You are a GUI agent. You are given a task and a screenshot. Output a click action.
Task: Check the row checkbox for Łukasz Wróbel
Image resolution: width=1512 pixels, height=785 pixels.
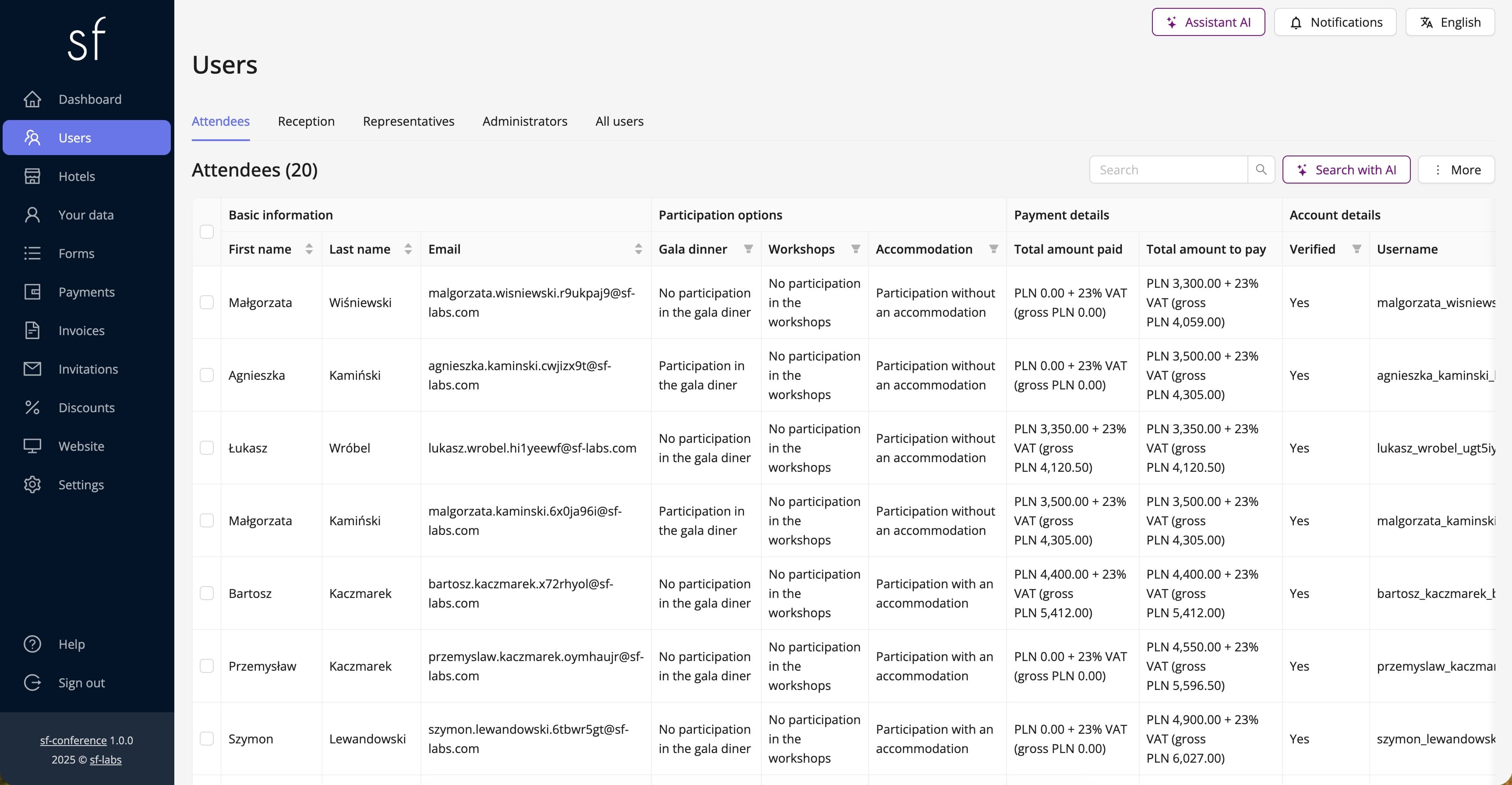207,447
